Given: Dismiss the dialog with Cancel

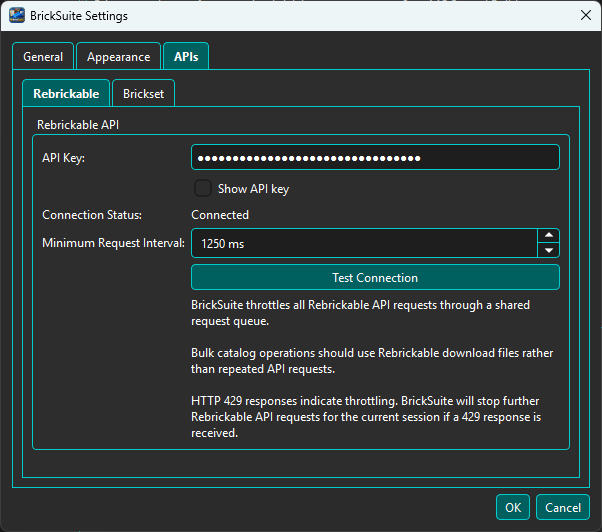Looking at the screenshot, I should tap(563, 507).
